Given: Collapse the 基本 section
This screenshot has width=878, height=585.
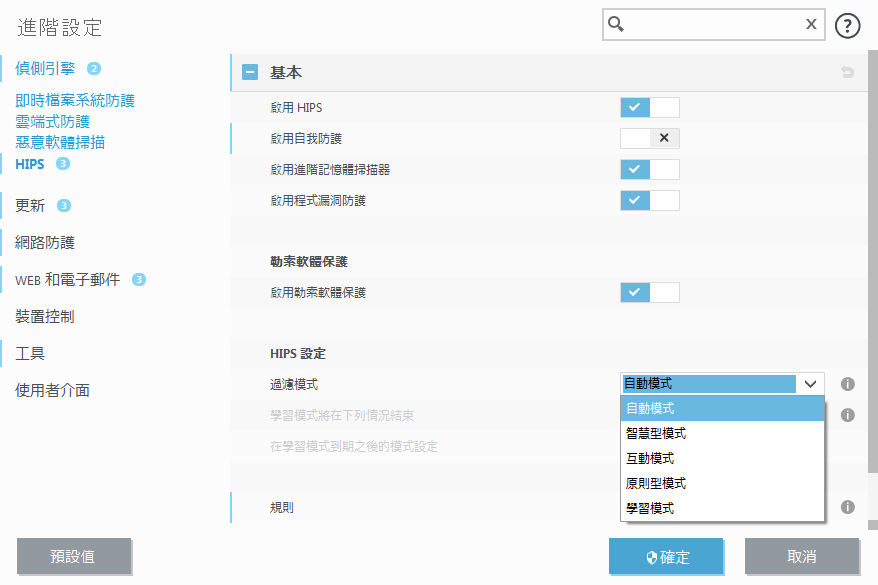Looking at the screenshot, I should 250,73.
